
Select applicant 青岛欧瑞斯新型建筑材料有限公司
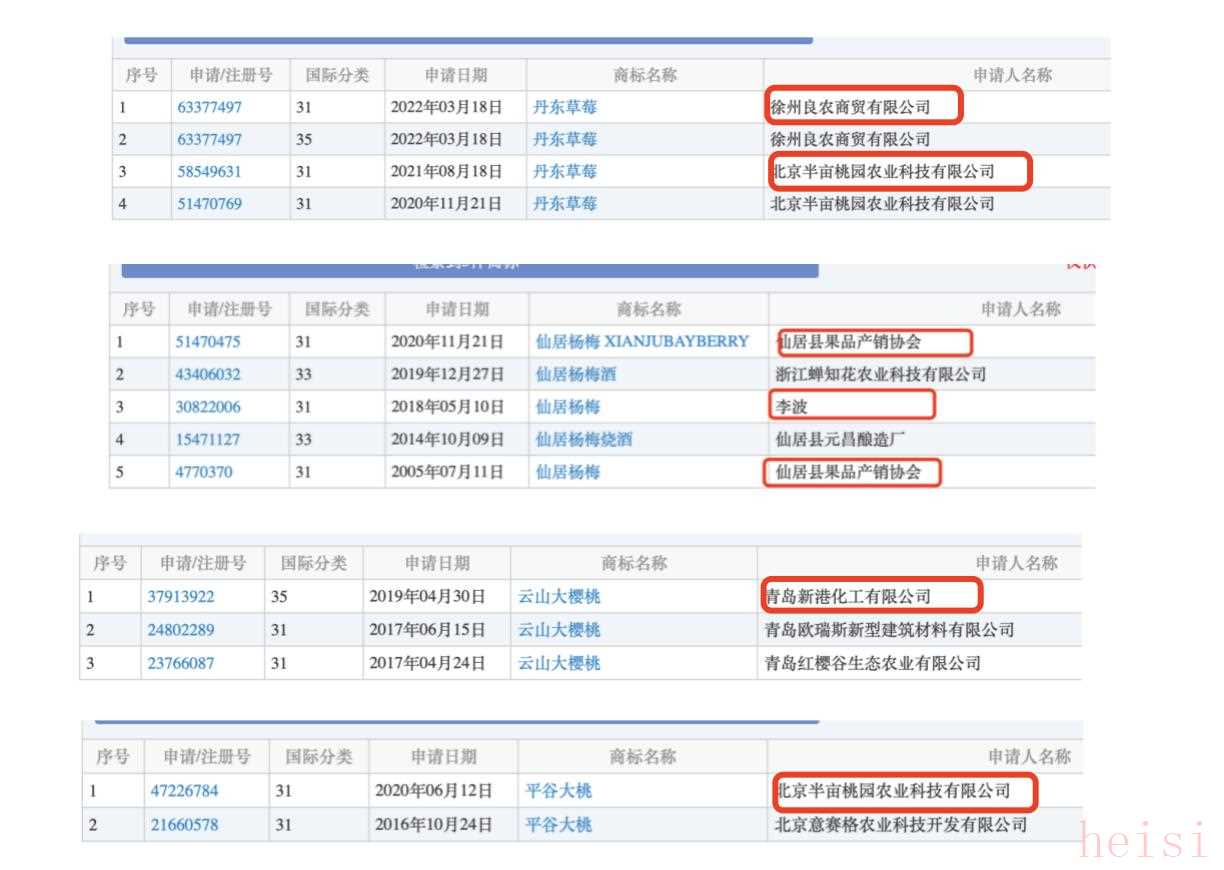coord(889,630)
